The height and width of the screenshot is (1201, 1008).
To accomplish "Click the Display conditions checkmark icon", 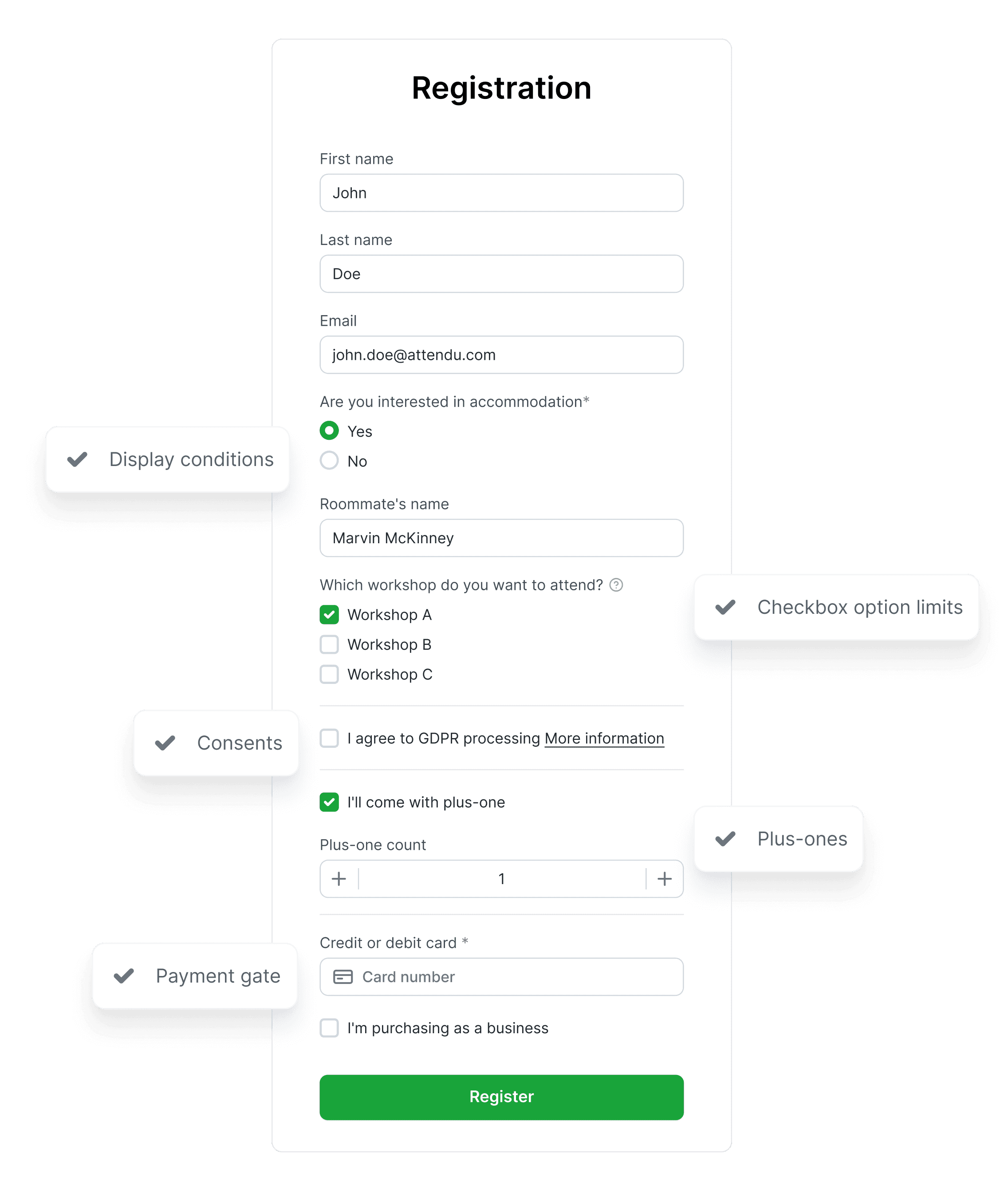I will click(x=77, y=459).
